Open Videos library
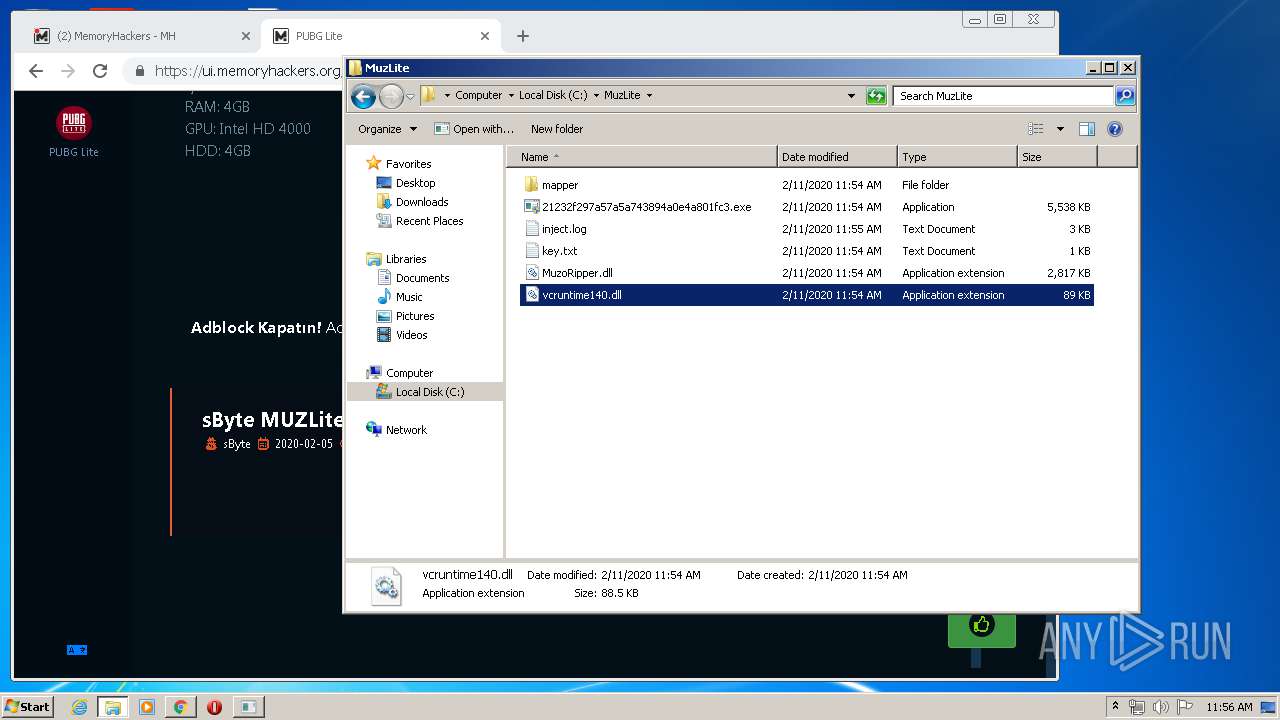The image size is (1280, 720). [411, 335]
